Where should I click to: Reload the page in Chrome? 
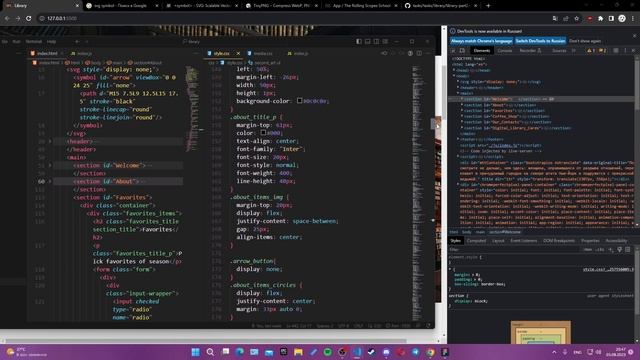pyautogui.click(x=28, y=18)
